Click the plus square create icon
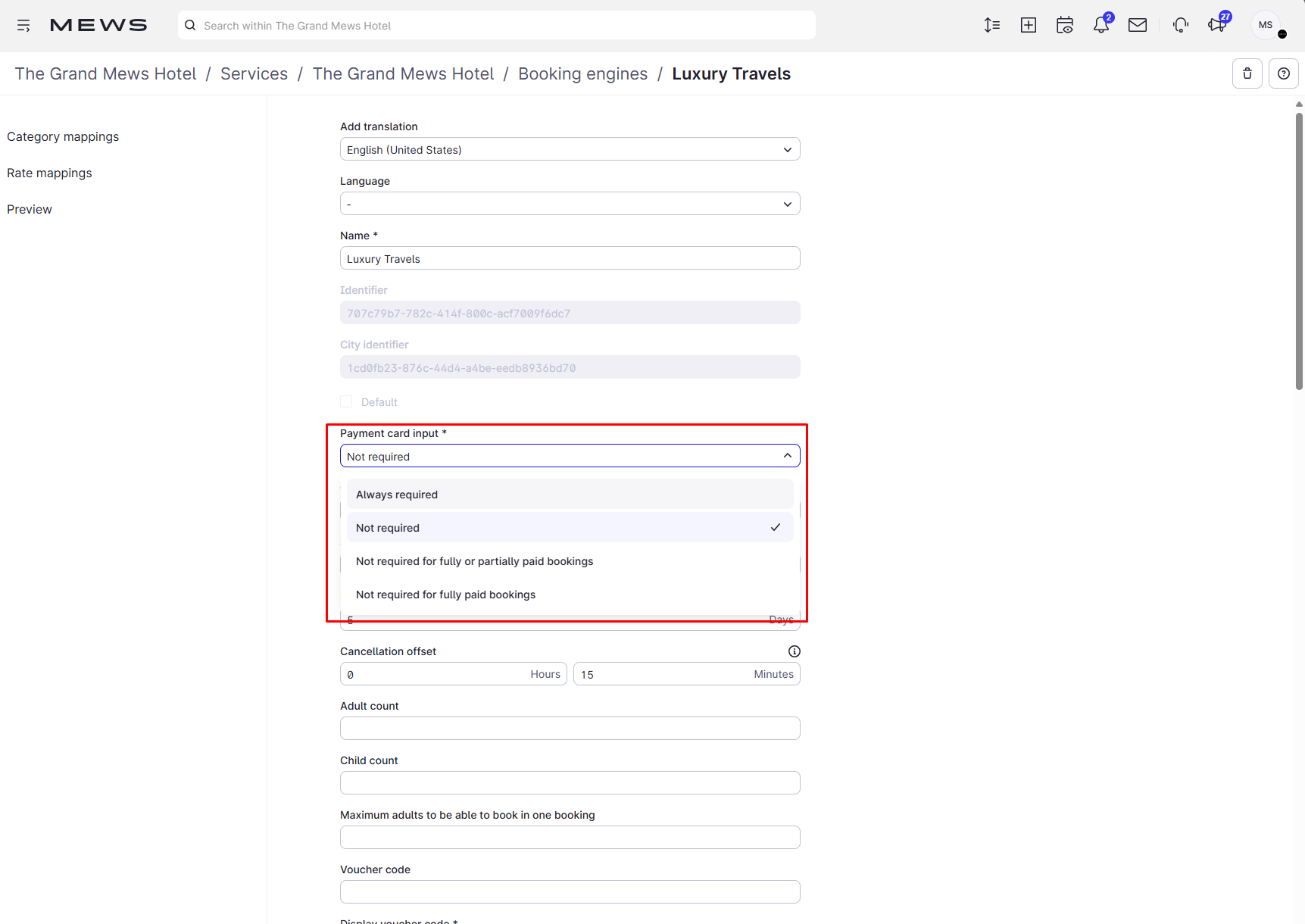The height and width of the screenshot is (924, 1305). pyautogui.click(x=1029, y=25)
